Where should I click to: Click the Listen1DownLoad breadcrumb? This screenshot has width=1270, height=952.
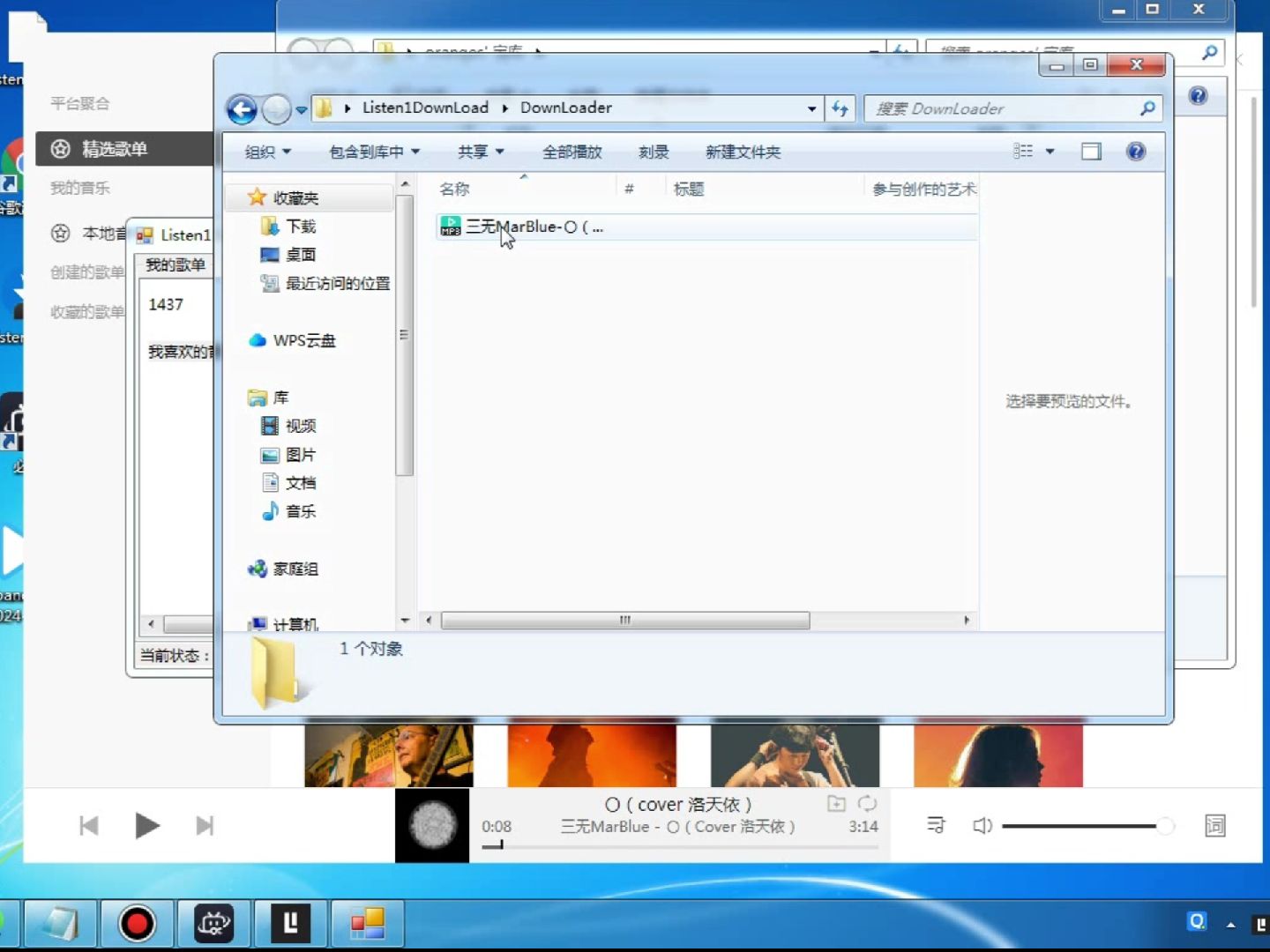(425, 108)
